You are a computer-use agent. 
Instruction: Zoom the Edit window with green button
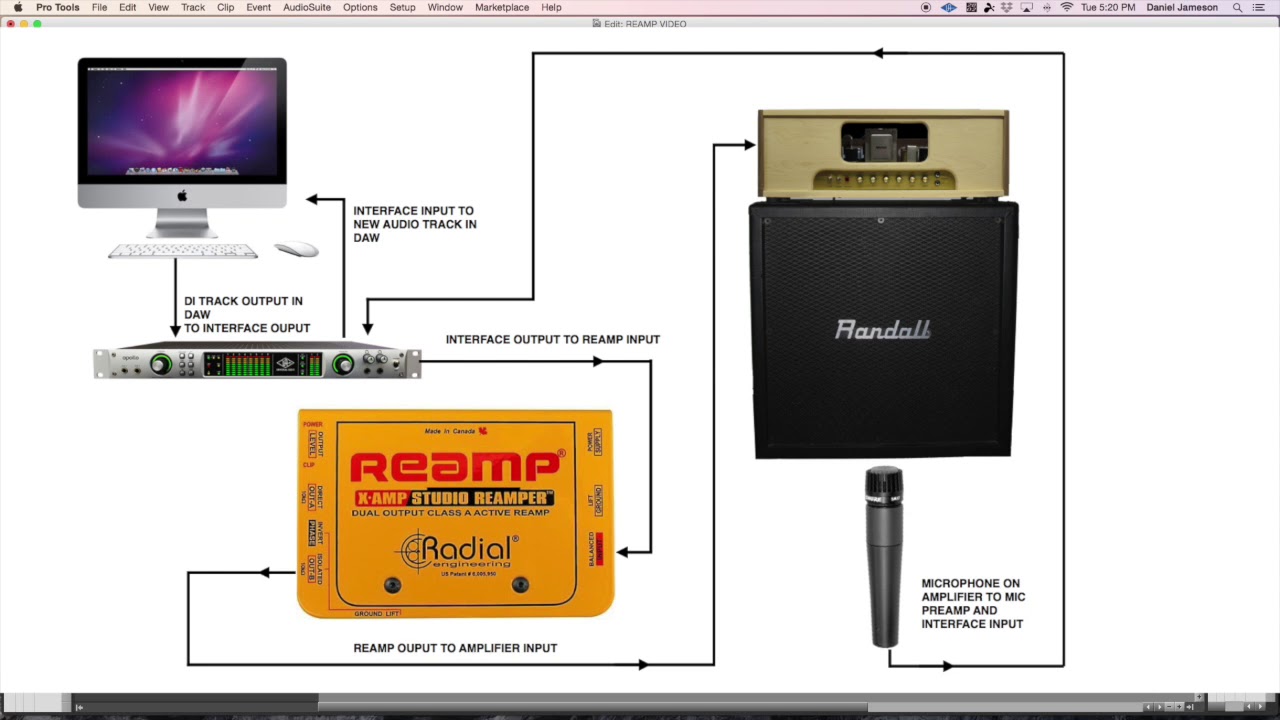(x=37, y=23)
